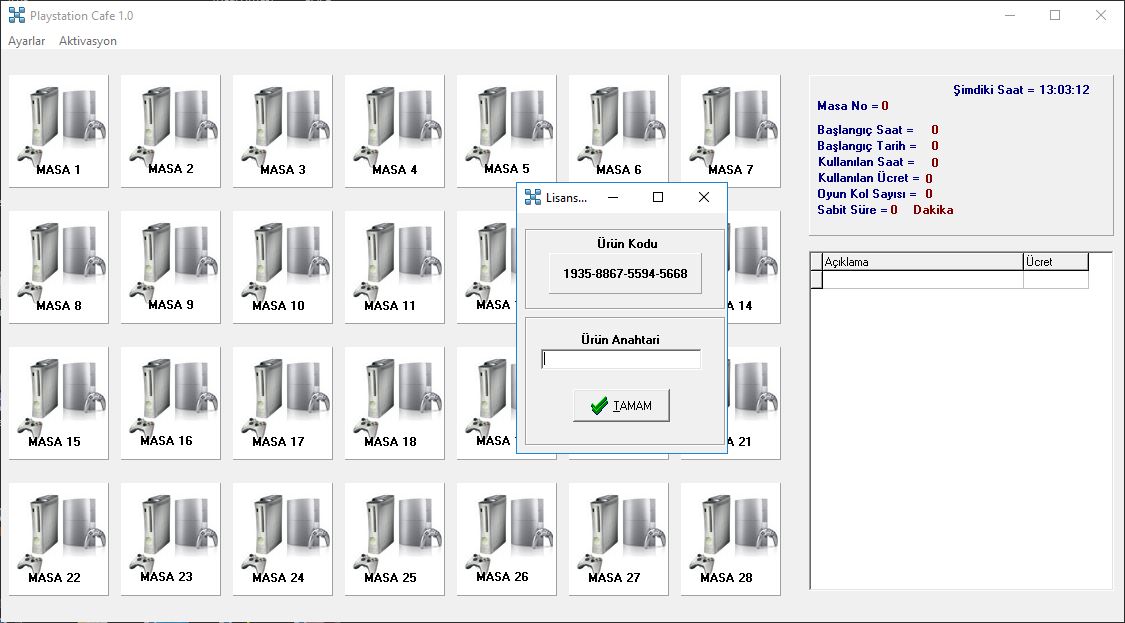This screenshot has width=1125, height=623.
Task: Click the Şimdiki Saat clock text
Action: click(x=1021, y=90)
